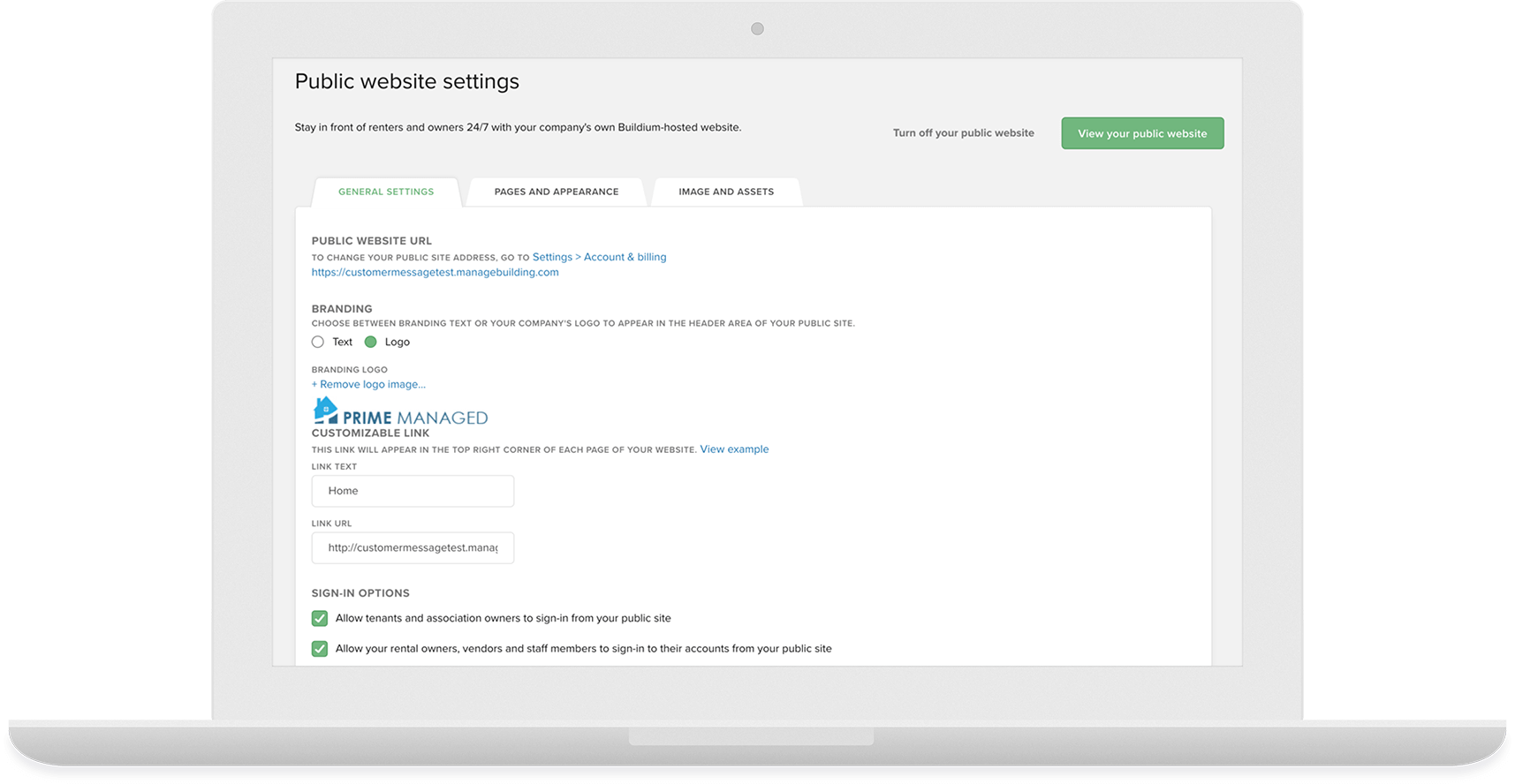Screen dimensions: 1515x784
Task: Open the View example link
Action: pos(734,449)
